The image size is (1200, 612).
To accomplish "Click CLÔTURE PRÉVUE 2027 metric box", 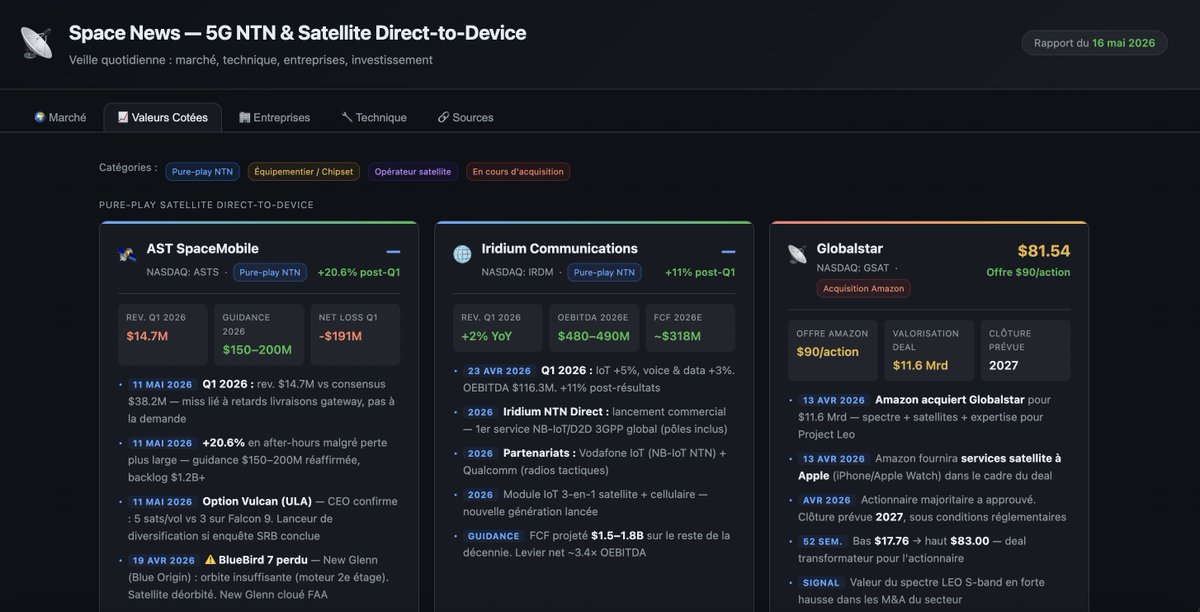I will tap(1025, 350).
